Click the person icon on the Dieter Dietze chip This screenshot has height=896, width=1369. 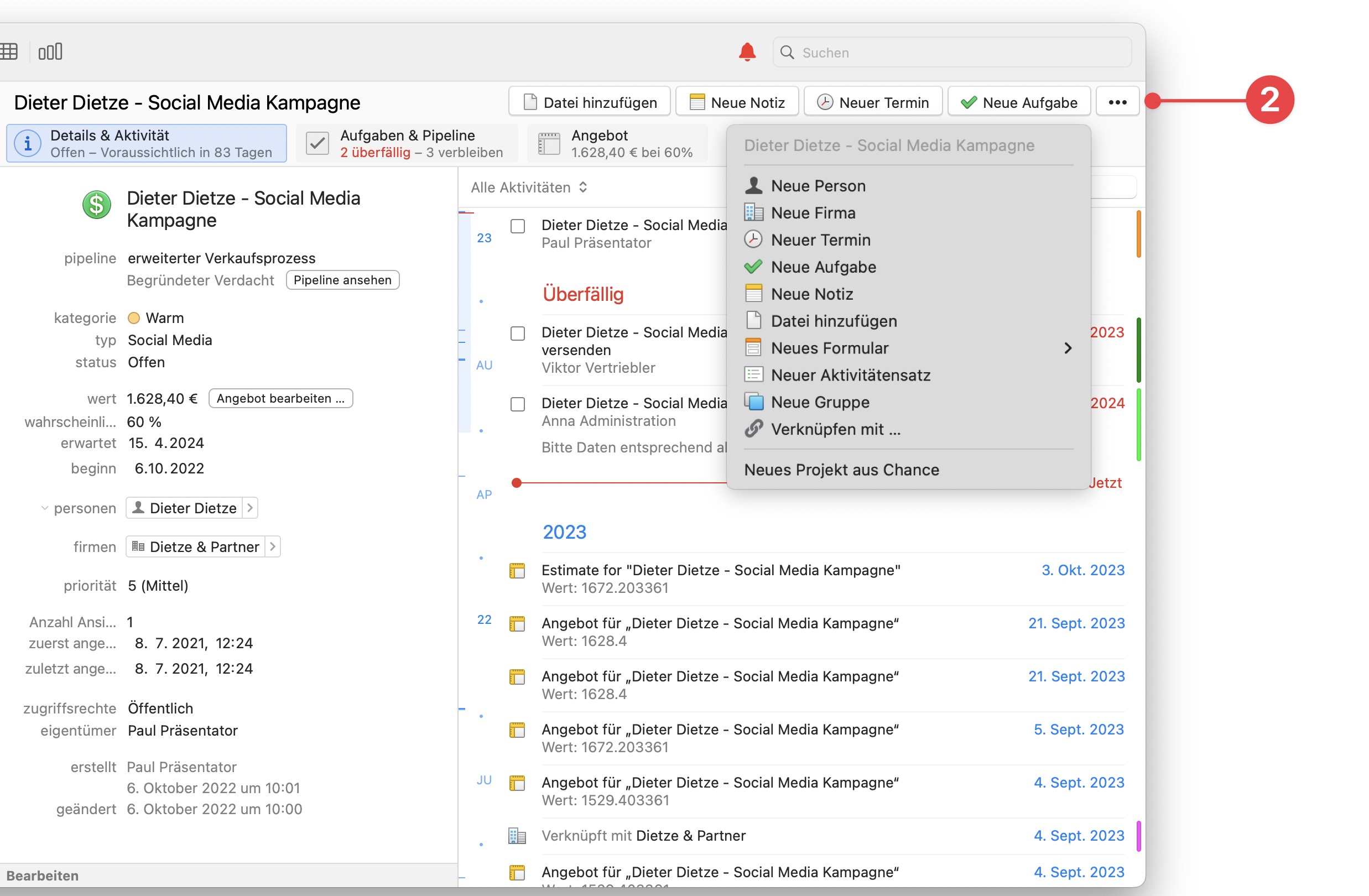tap(138, 507)
